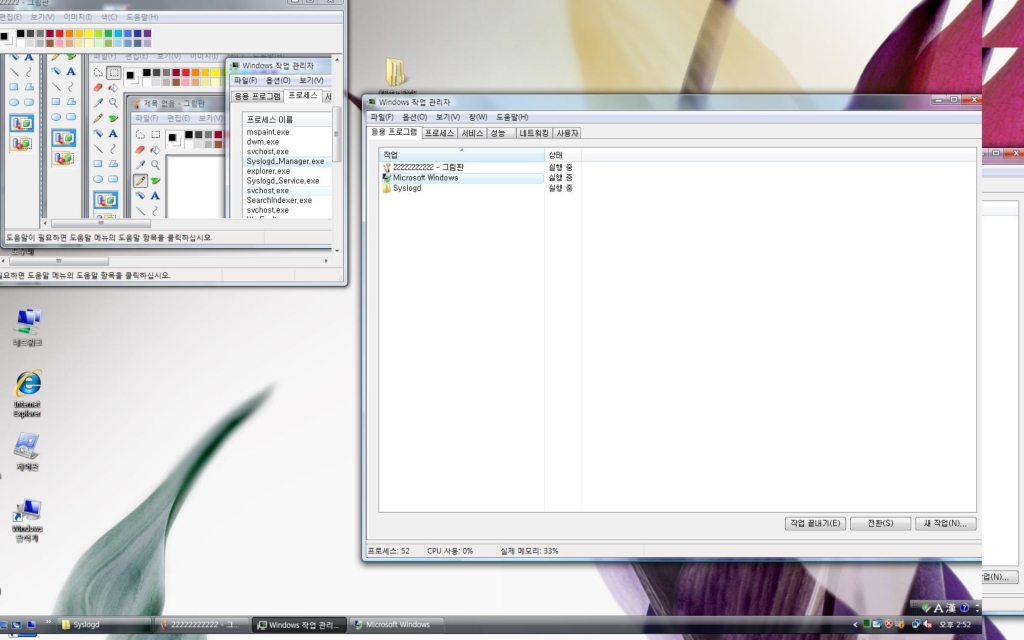Viewport: 1024px width, 640px height.
Task: Click Paint's vertical scroll down arrow
Action: (x=337, y=250)
